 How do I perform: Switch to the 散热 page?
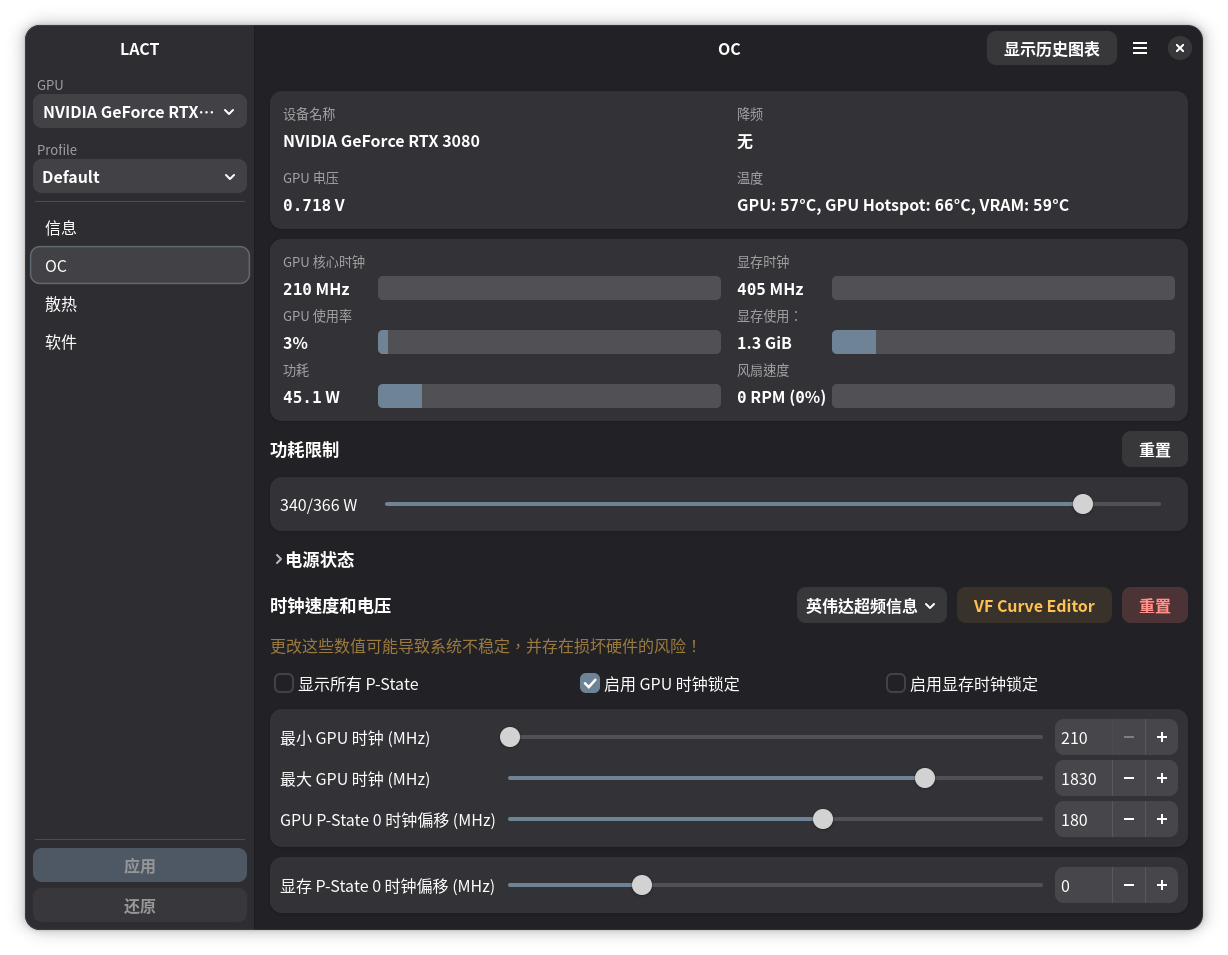(x=61, y=304)
